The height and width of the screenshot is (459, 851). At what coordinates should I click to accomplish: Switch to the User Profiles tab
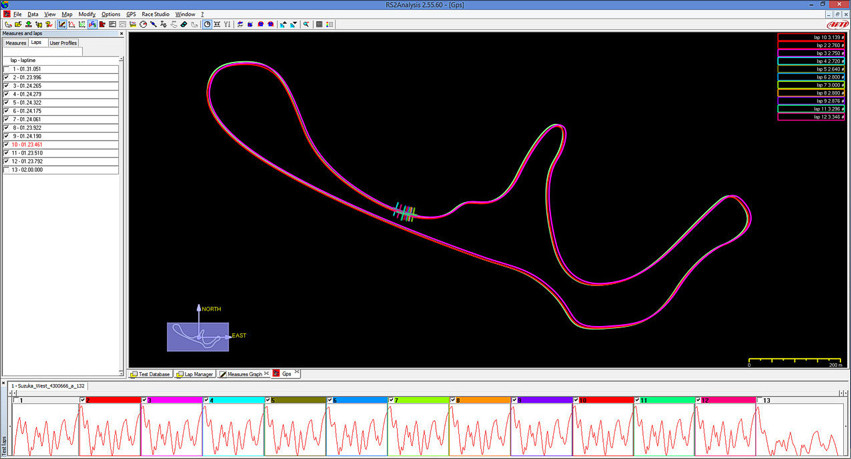pos(63,43)
